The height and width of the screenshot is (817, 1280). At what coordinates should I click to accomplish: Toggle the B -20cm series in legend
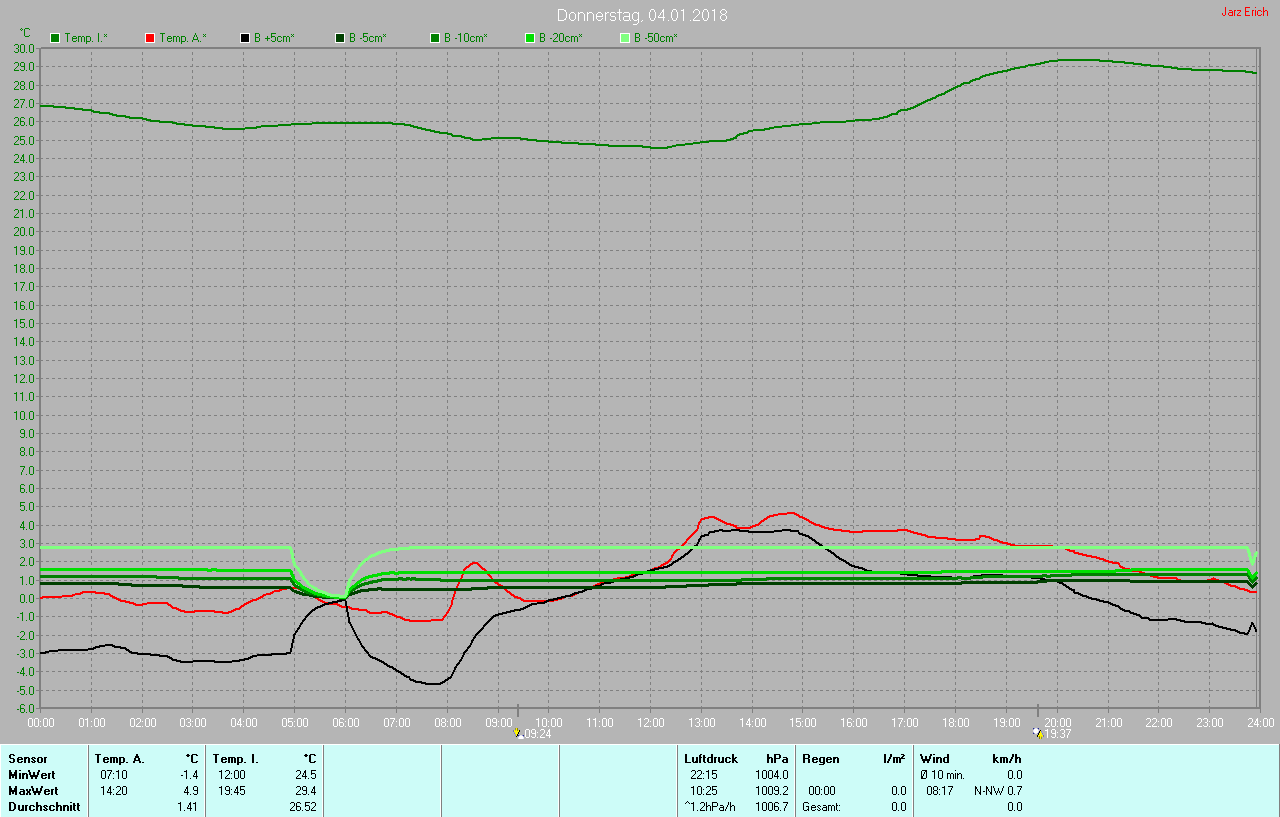(x=530, y=38)
